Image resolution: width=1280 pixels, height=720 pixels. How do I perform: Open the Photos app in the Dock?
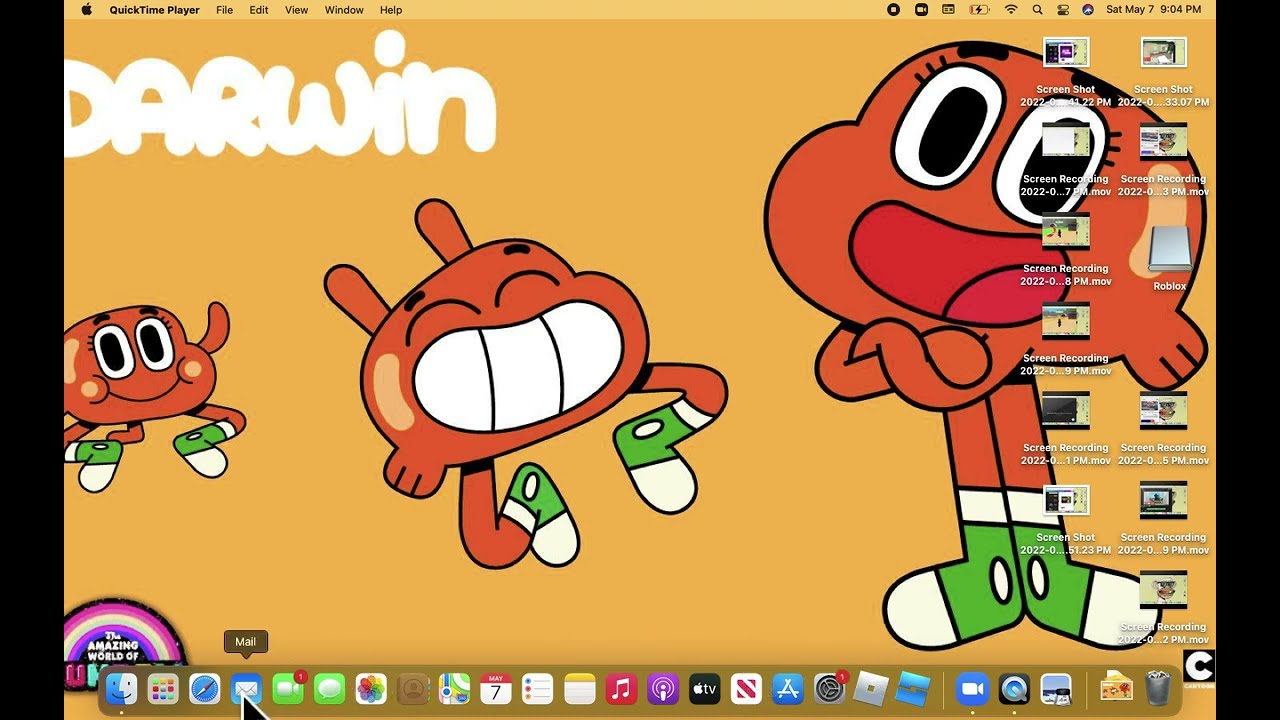click(x=371, y=688)
